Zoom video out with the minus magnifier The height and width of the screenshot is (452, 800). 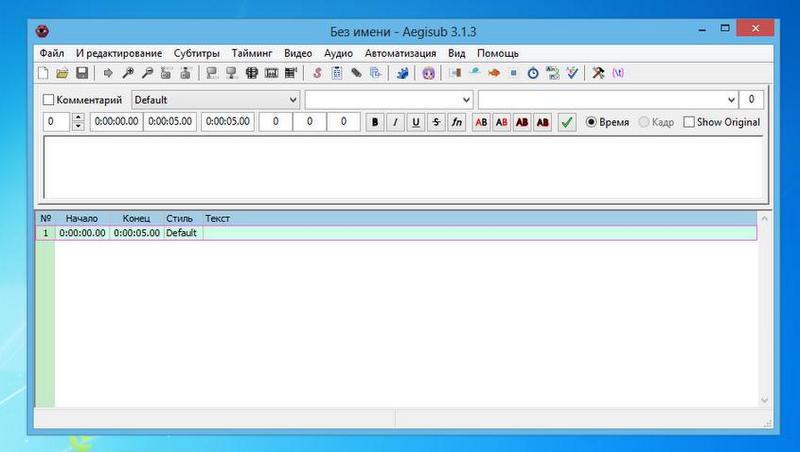(x=147, y=73)
